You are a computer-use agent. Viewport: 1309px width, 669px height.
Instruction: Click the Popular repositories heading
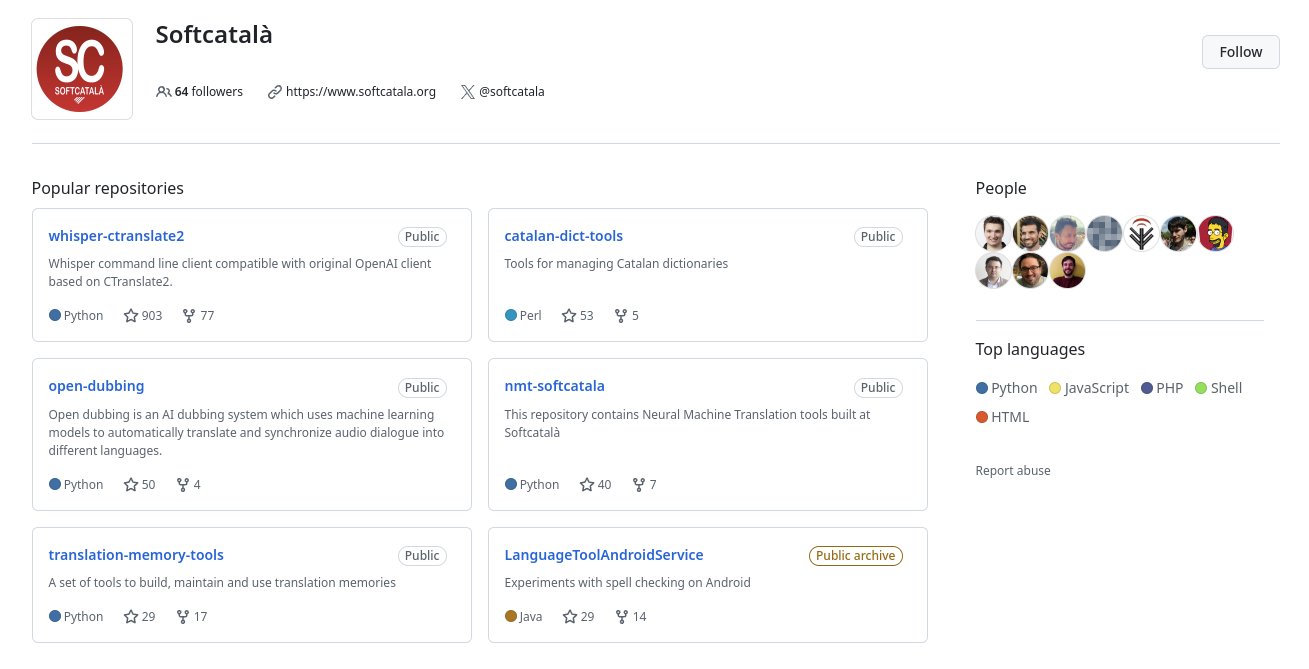pyautogui.click(x=108, y=188)
